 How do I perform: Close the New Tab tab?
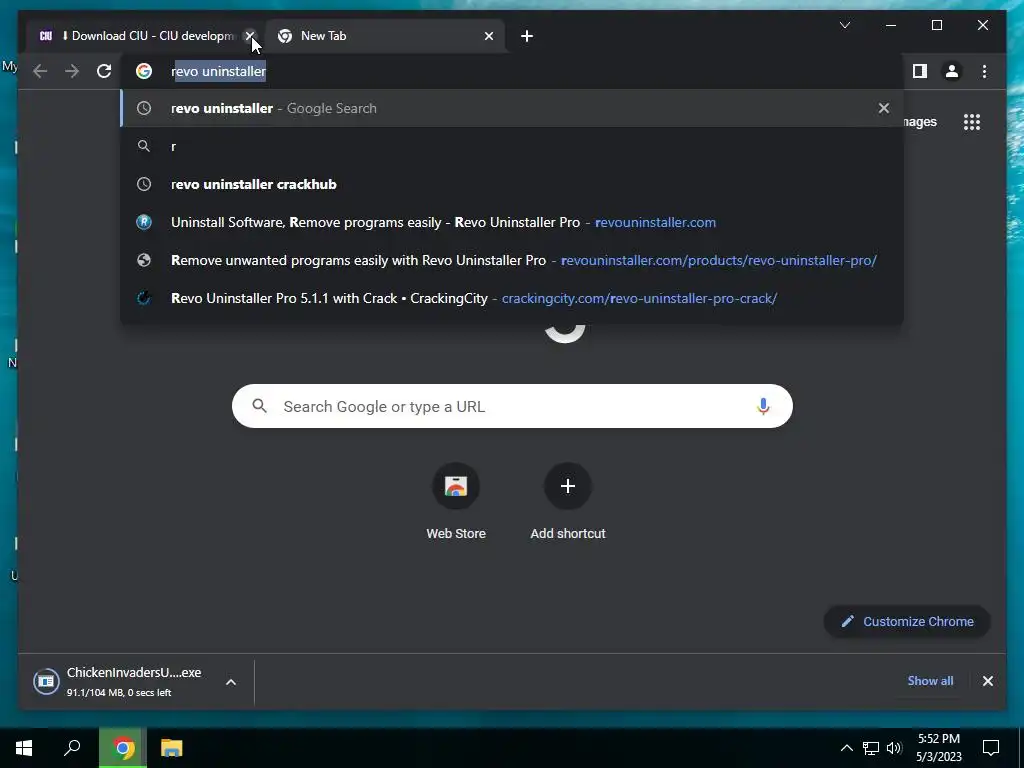click(488, 36)
